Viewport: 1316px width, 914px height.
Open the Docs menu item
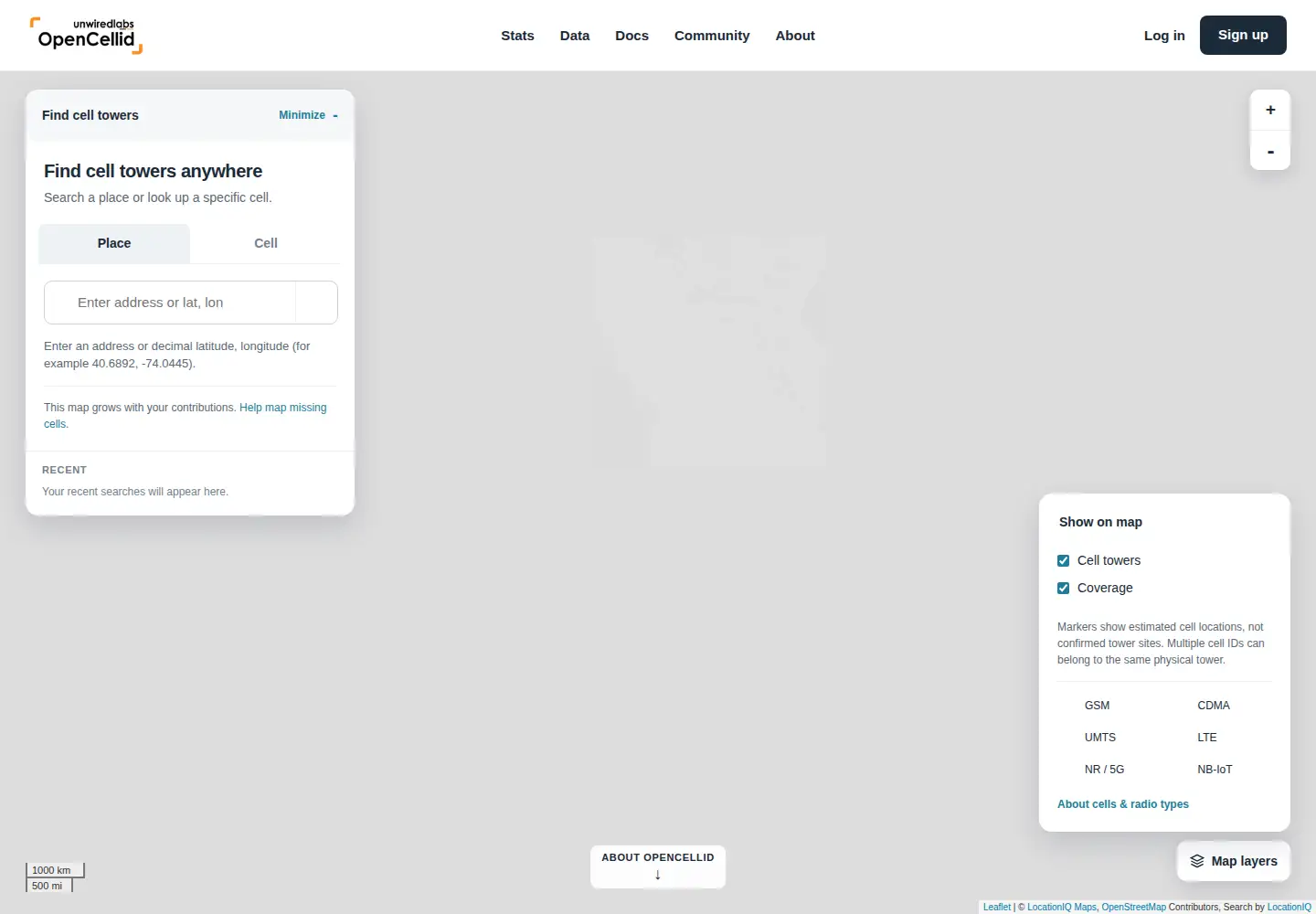(x=631, y=36)
